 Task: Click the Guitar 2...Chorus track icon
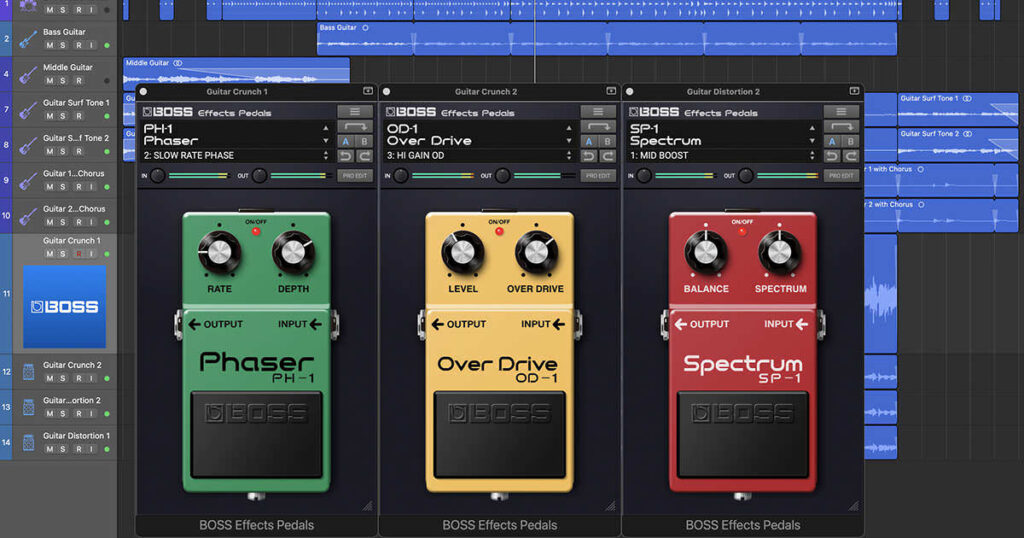pyautogui.click(x=27, y=216)
